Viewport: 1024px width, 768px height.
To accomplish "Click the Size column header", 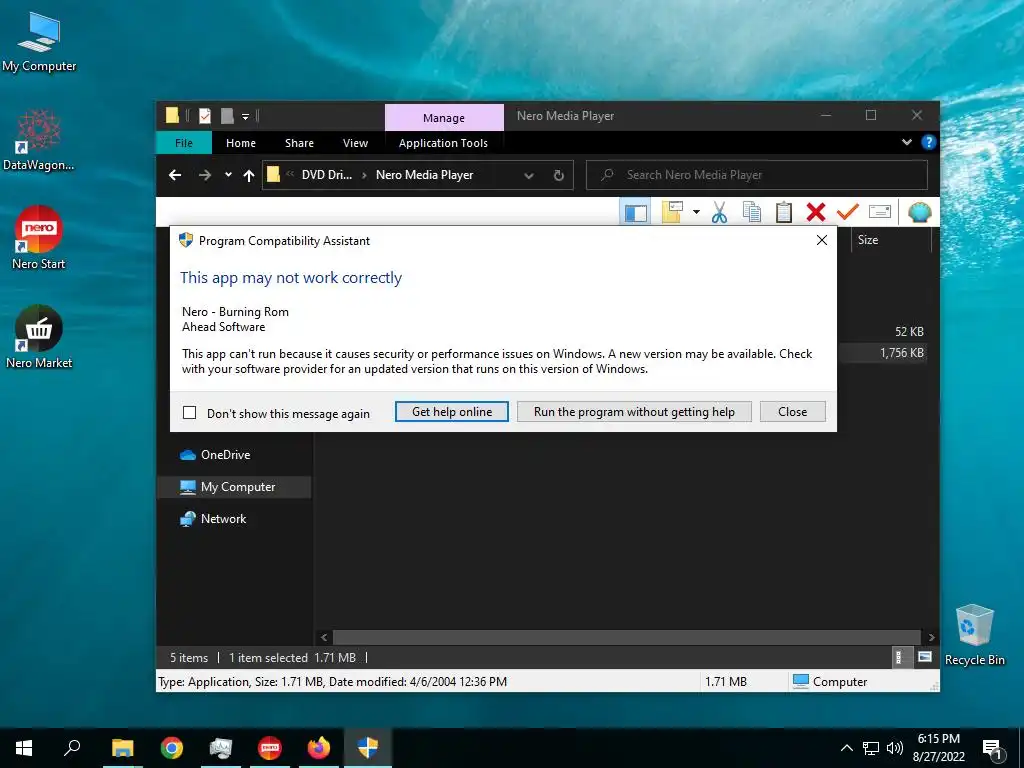I will 867,240.
